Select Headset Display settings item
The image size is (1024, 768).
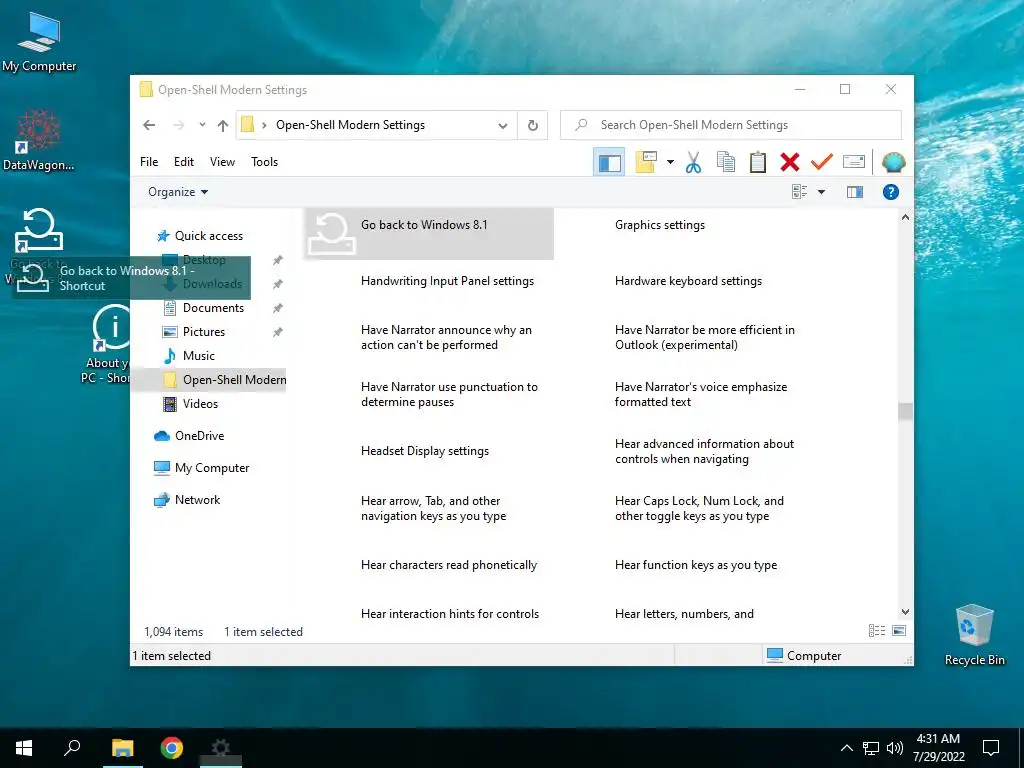click(x=424, y=451)
